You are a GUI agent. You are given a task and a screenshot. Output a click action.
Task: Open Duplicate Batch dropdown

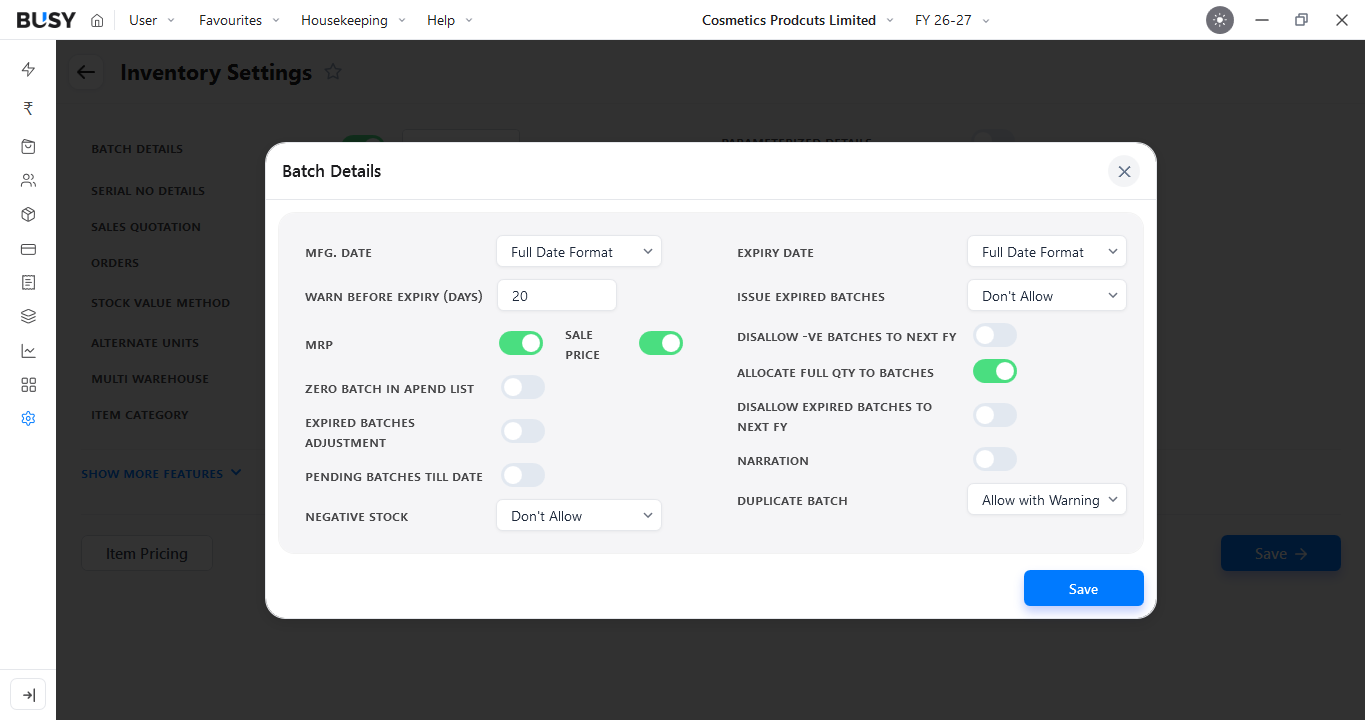point(1047,500)
